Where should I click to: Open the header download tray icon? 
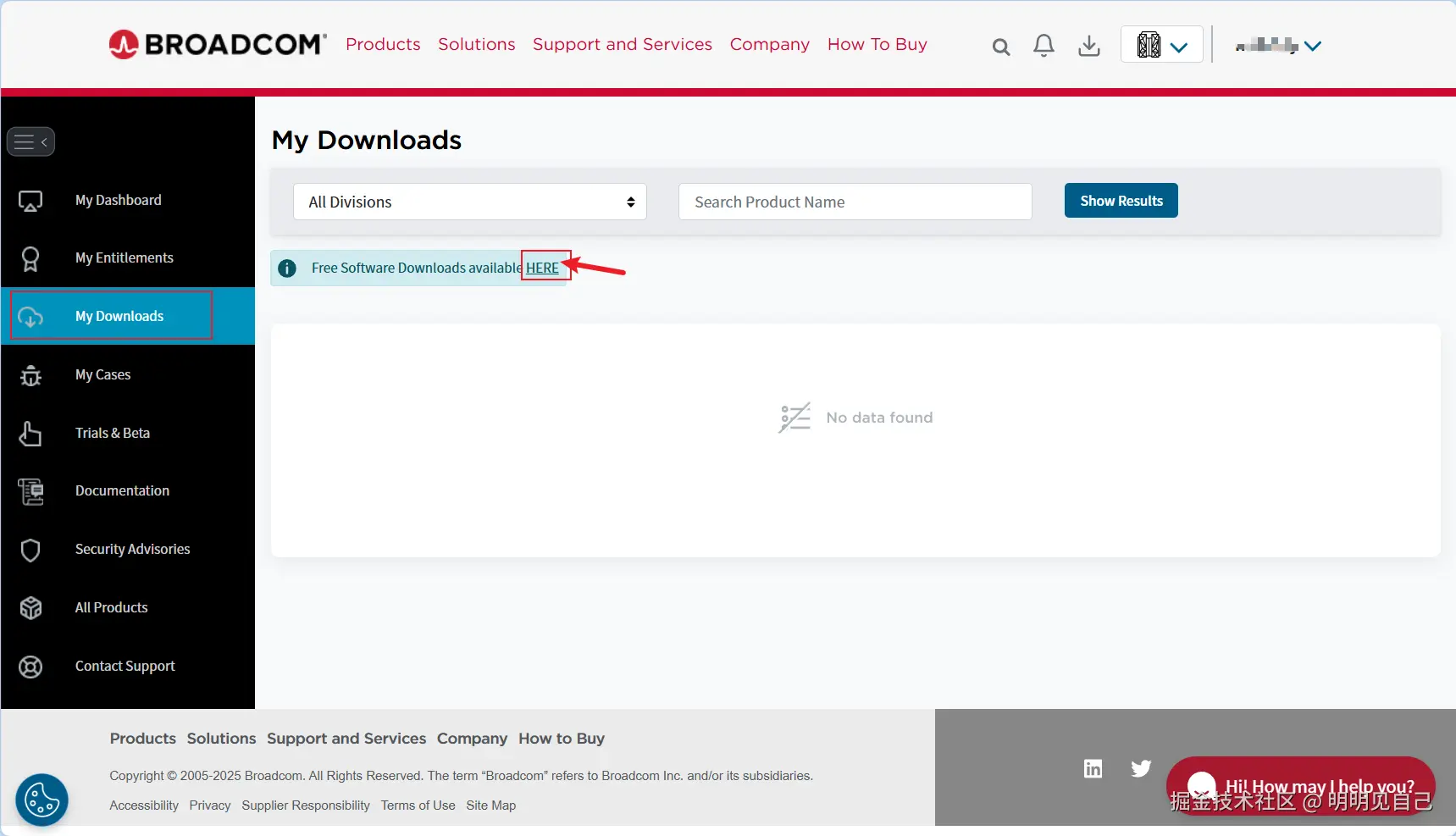tap(1089, 46)
